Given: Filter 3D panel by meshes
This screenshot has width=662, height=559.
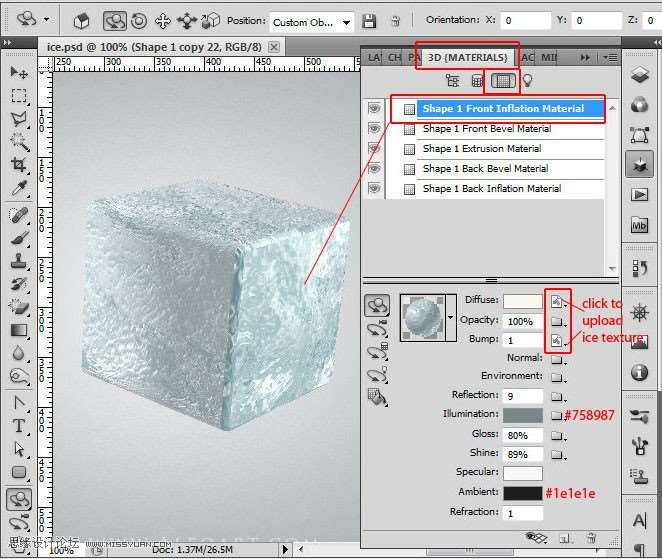Looking at the screenshot, I should [477, 80].
